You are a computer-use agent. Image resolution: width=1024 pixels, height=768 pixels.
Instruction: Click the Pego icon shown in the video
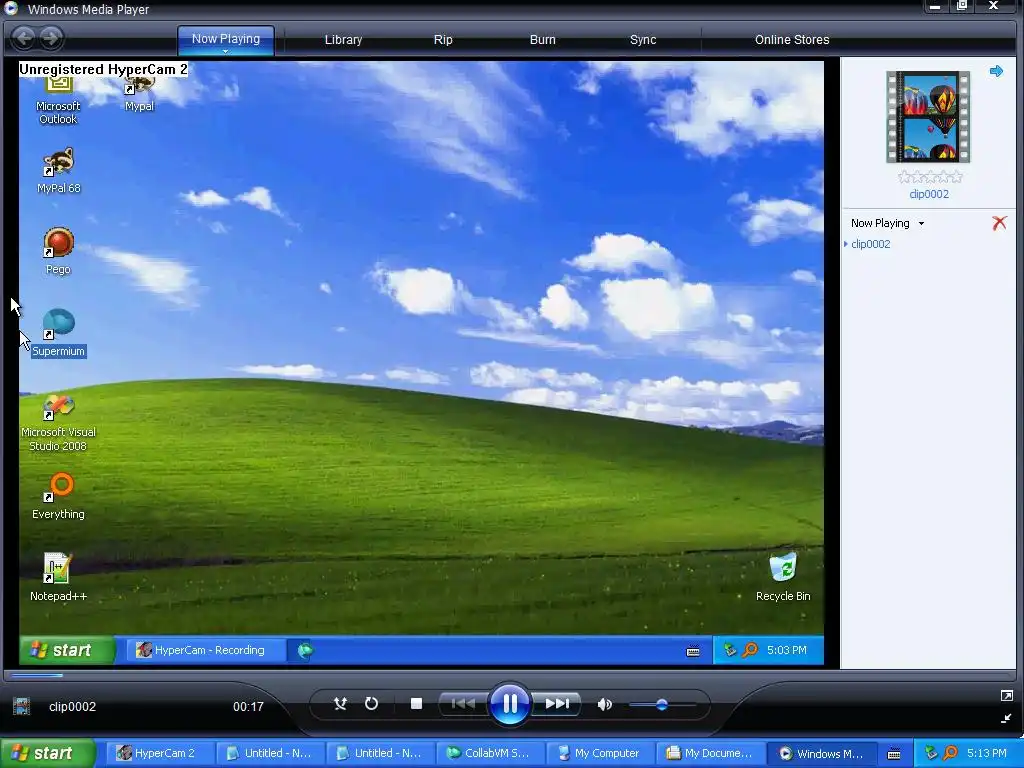[58, 251]
